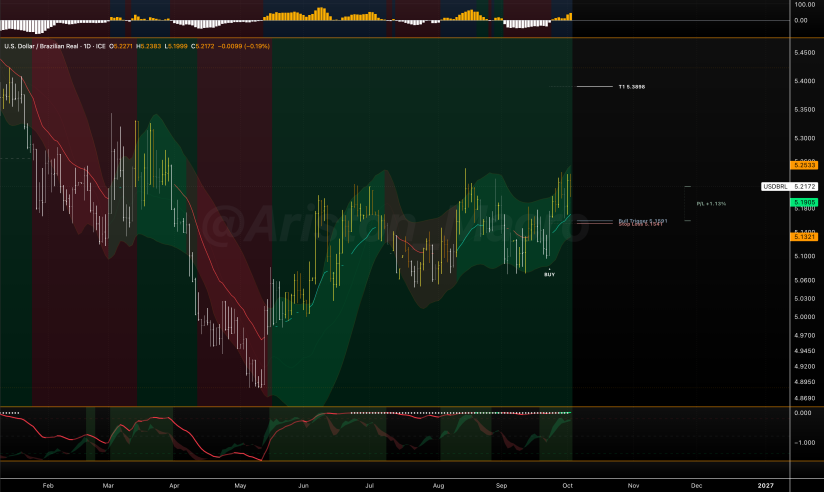Viewport: 824px width, 492px height.
Task: Click the USDBRL 5.2172 price tag
Action: click(x=789, y=187)
